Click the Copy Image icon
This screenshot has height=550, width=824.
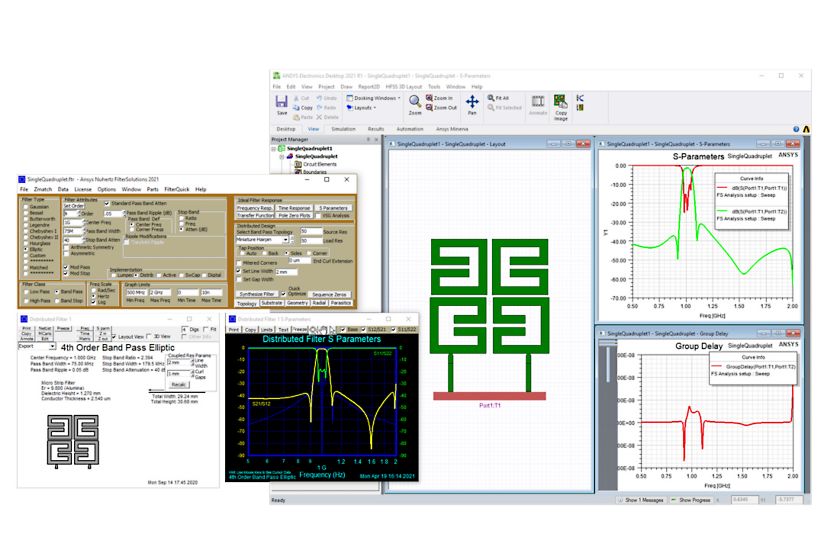tap(562, 103)
